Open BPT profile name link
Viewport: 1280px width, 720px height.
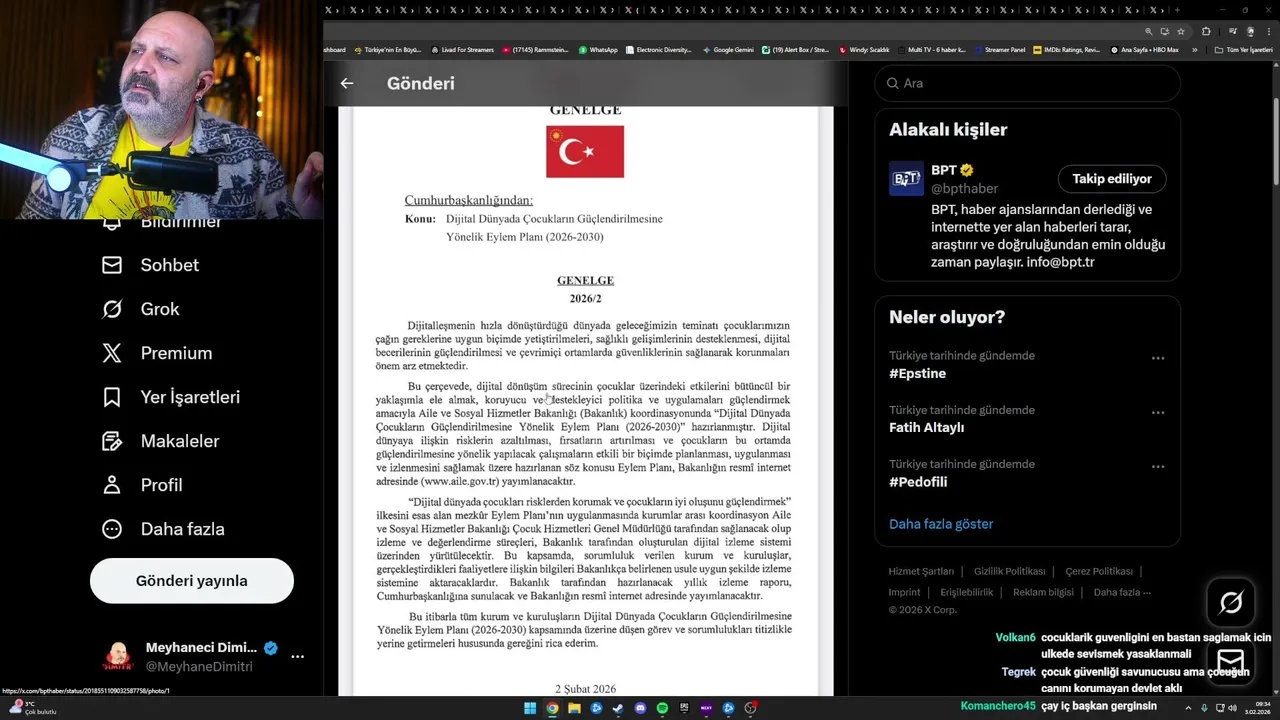pos(943,170)
